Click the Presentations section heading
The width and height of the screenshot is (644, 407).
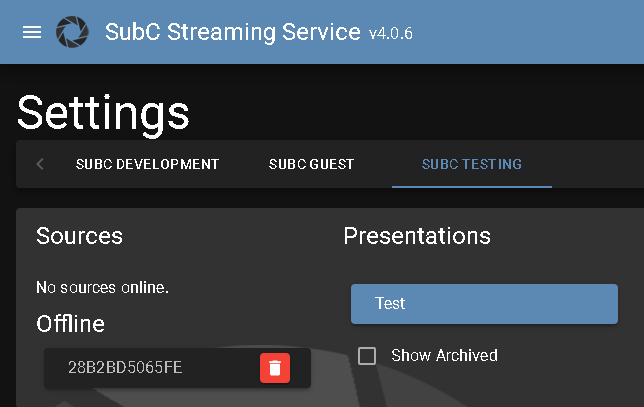pyautogui.click(x=417, y=236)
